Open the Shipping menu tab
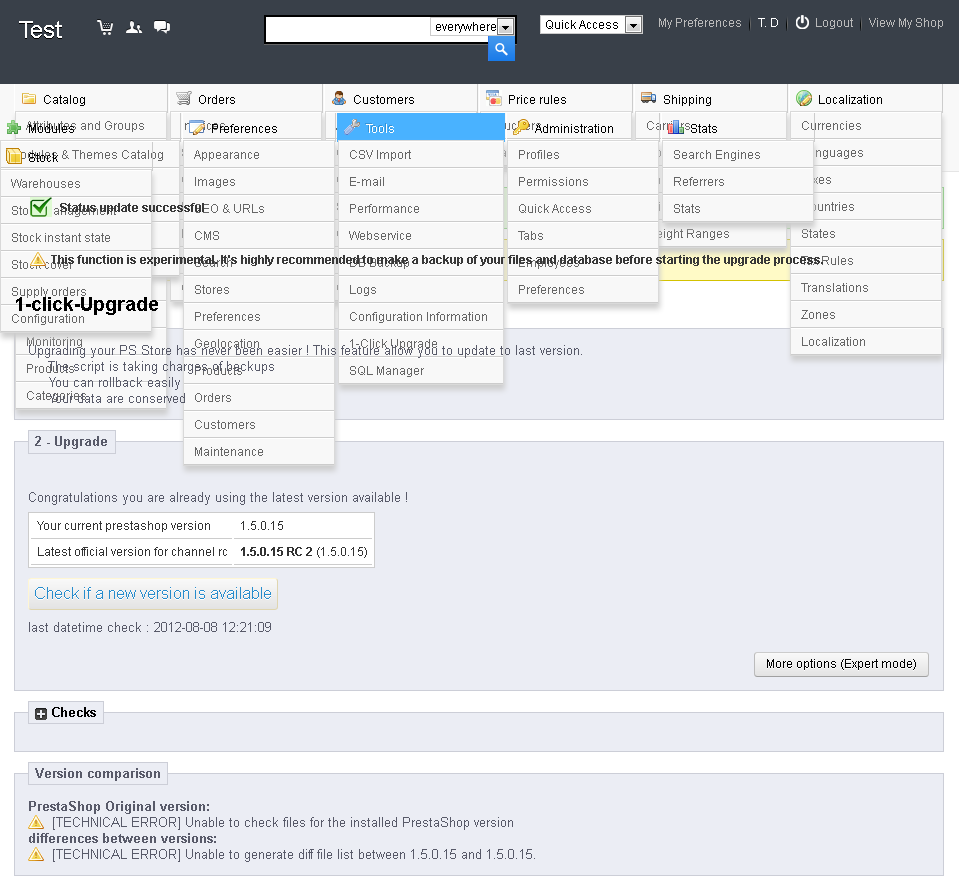The image size is (959, 883). coord(711,99)
